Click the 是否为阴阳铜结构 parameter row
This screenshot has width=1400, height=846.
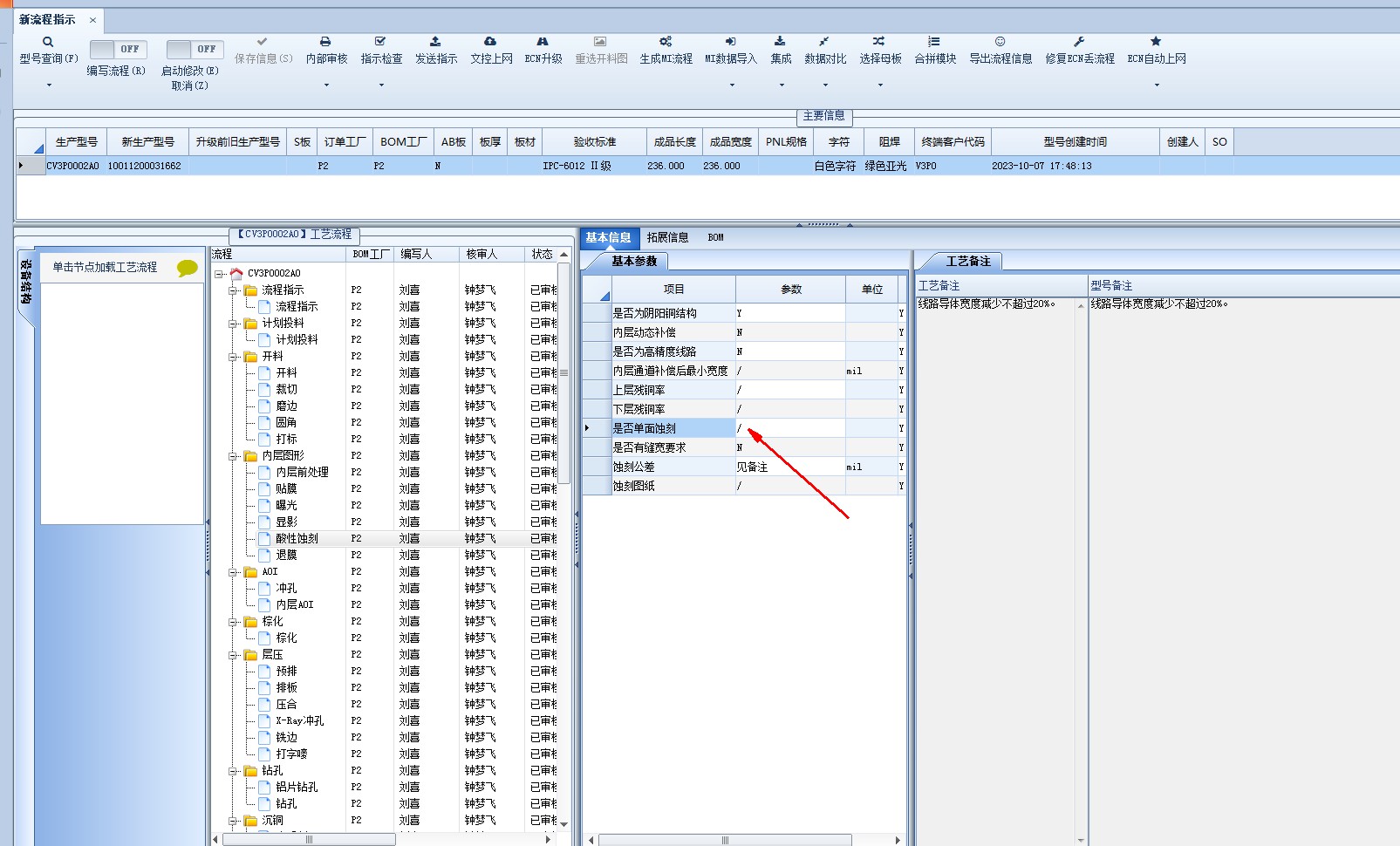point(743,313)
